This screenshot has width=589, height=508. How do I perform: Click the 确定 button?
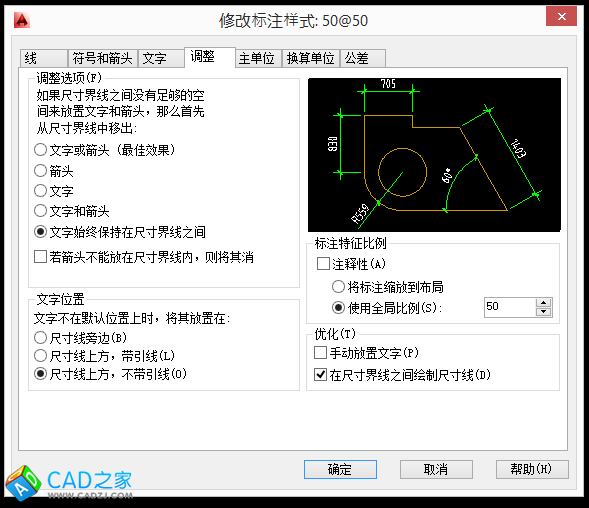point(340,469)
